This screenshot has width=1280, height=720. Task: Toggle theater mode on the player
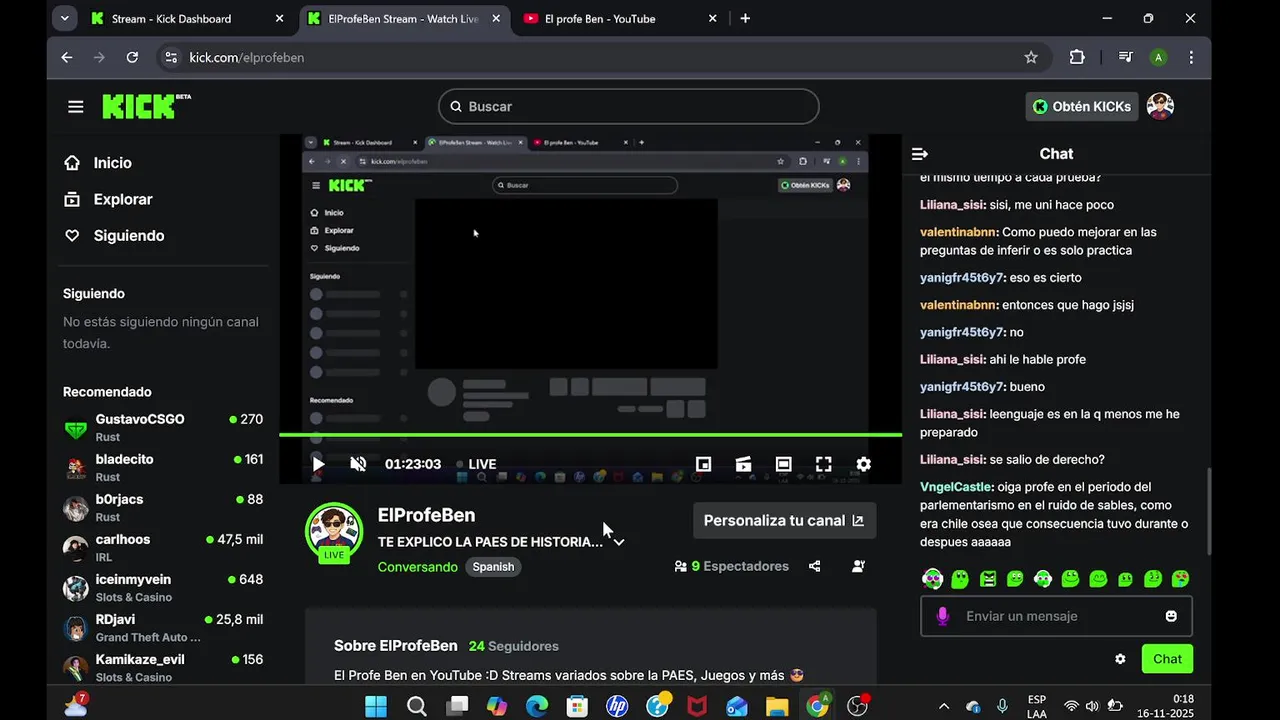coord(783,464)
